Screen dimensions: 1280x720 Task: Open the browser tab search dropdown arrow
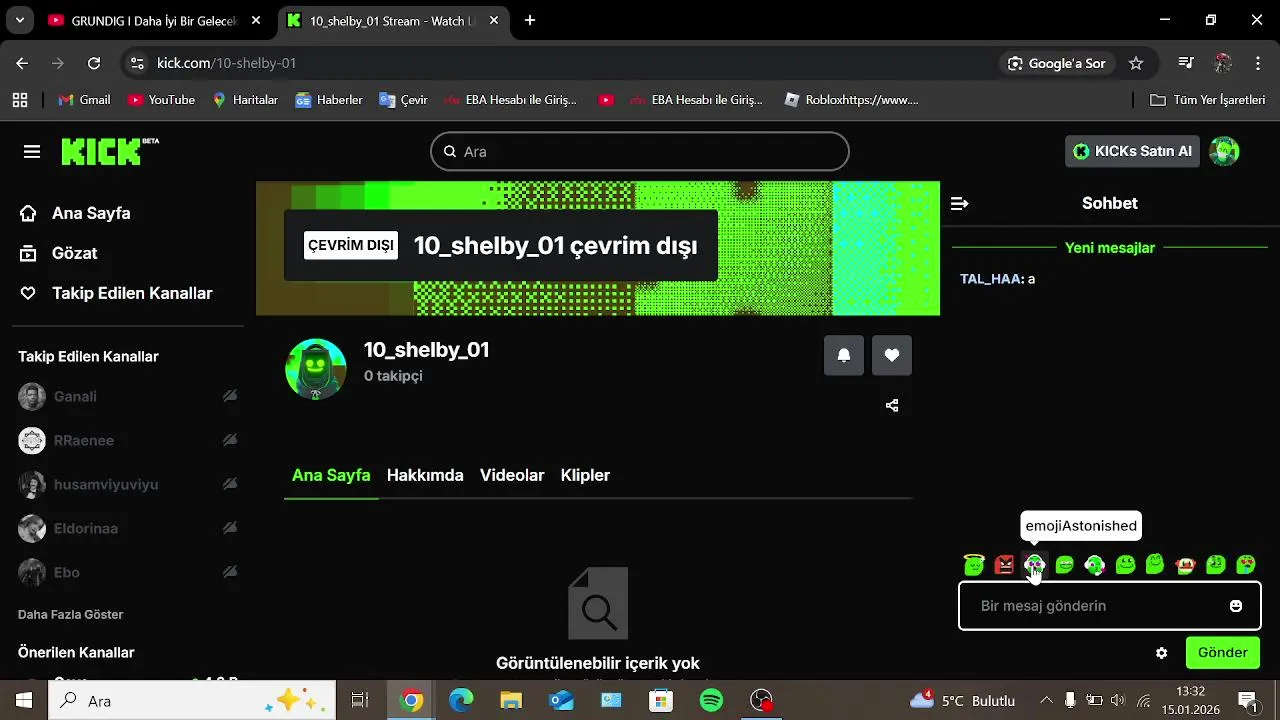click(x=20, y=20)
